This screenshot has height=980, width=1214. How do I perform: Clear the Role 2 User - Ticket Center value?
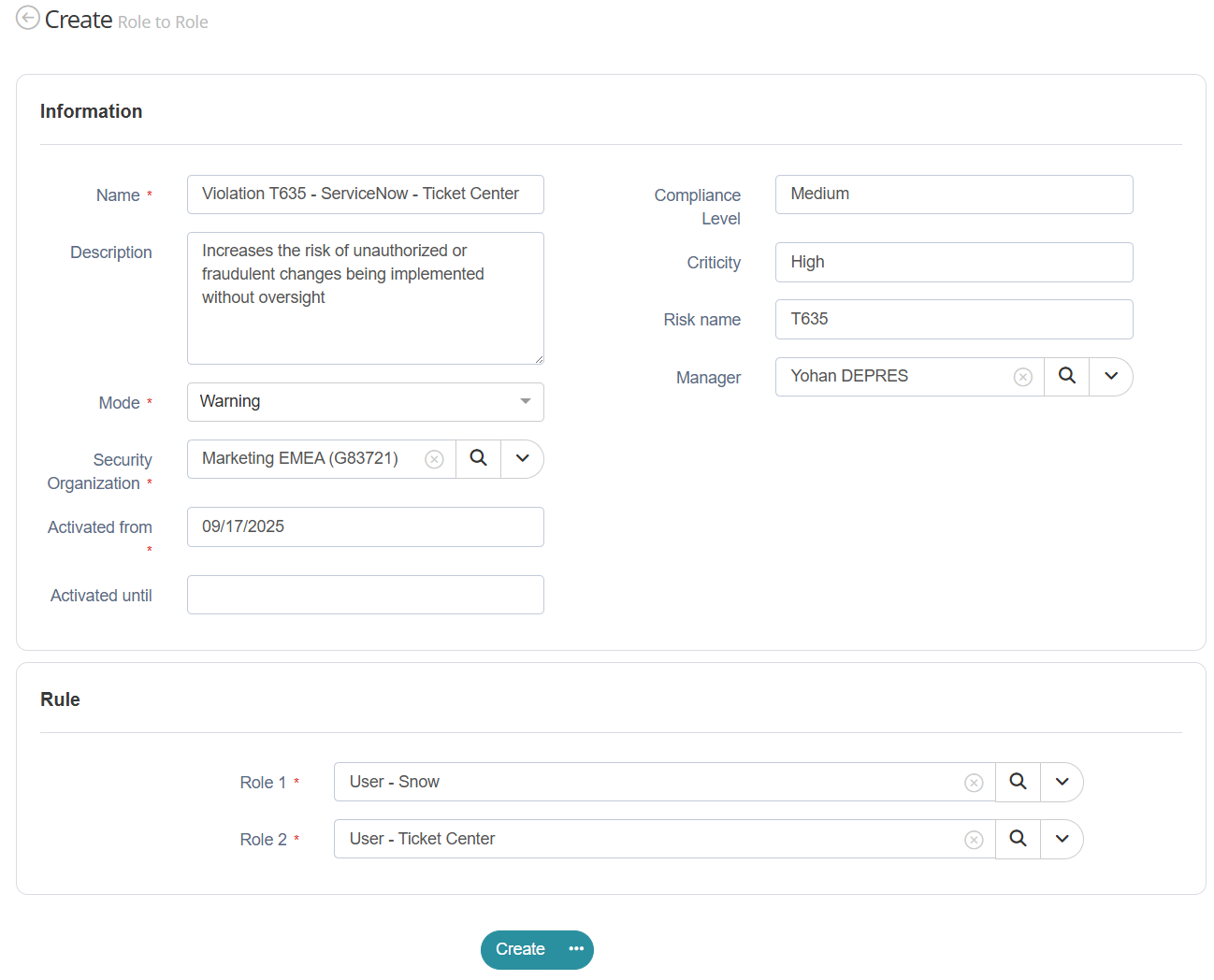[974, 840]
